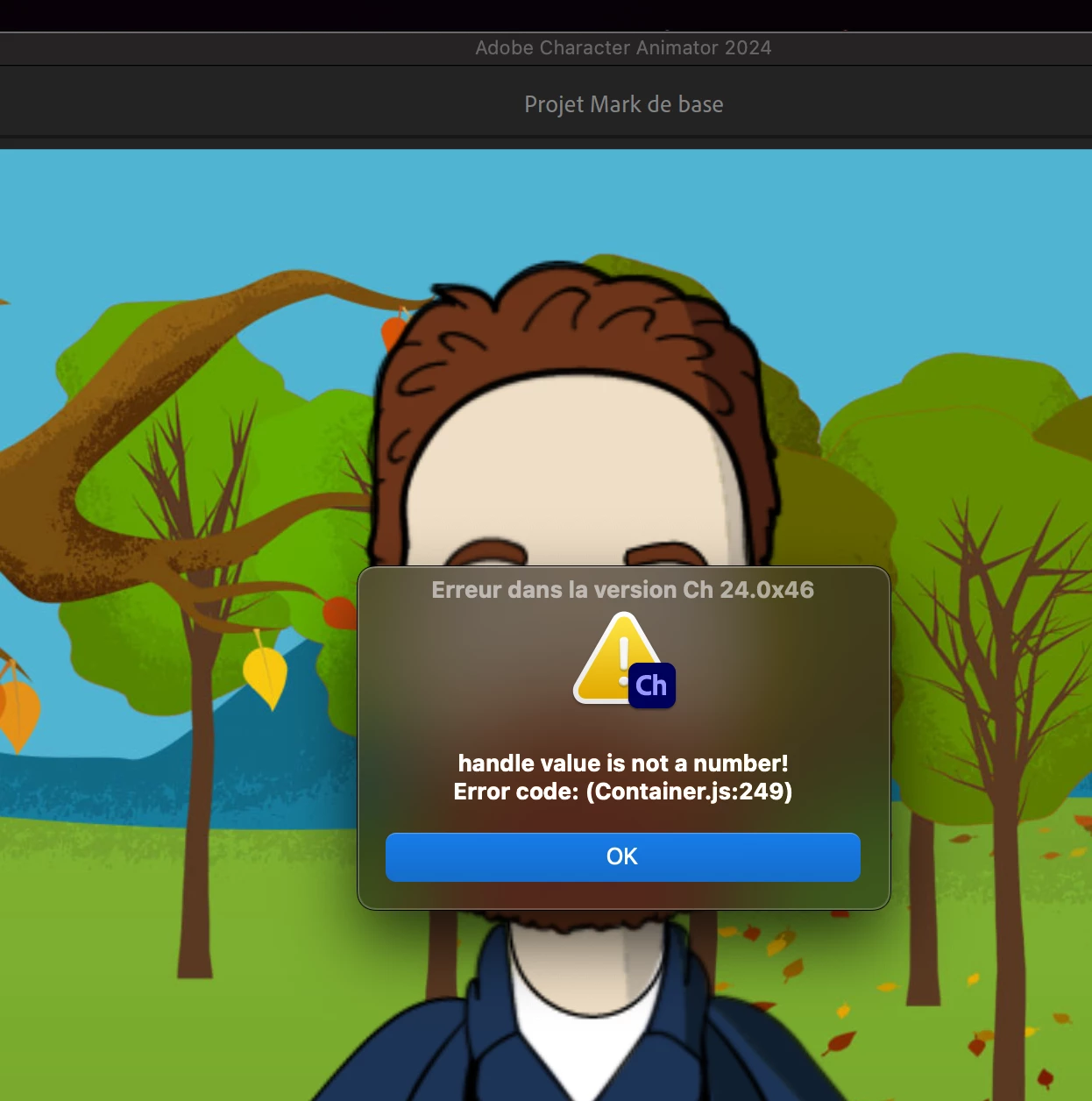Click the 'Adobe Character Animator 2024' window title

tap(623, 48)
